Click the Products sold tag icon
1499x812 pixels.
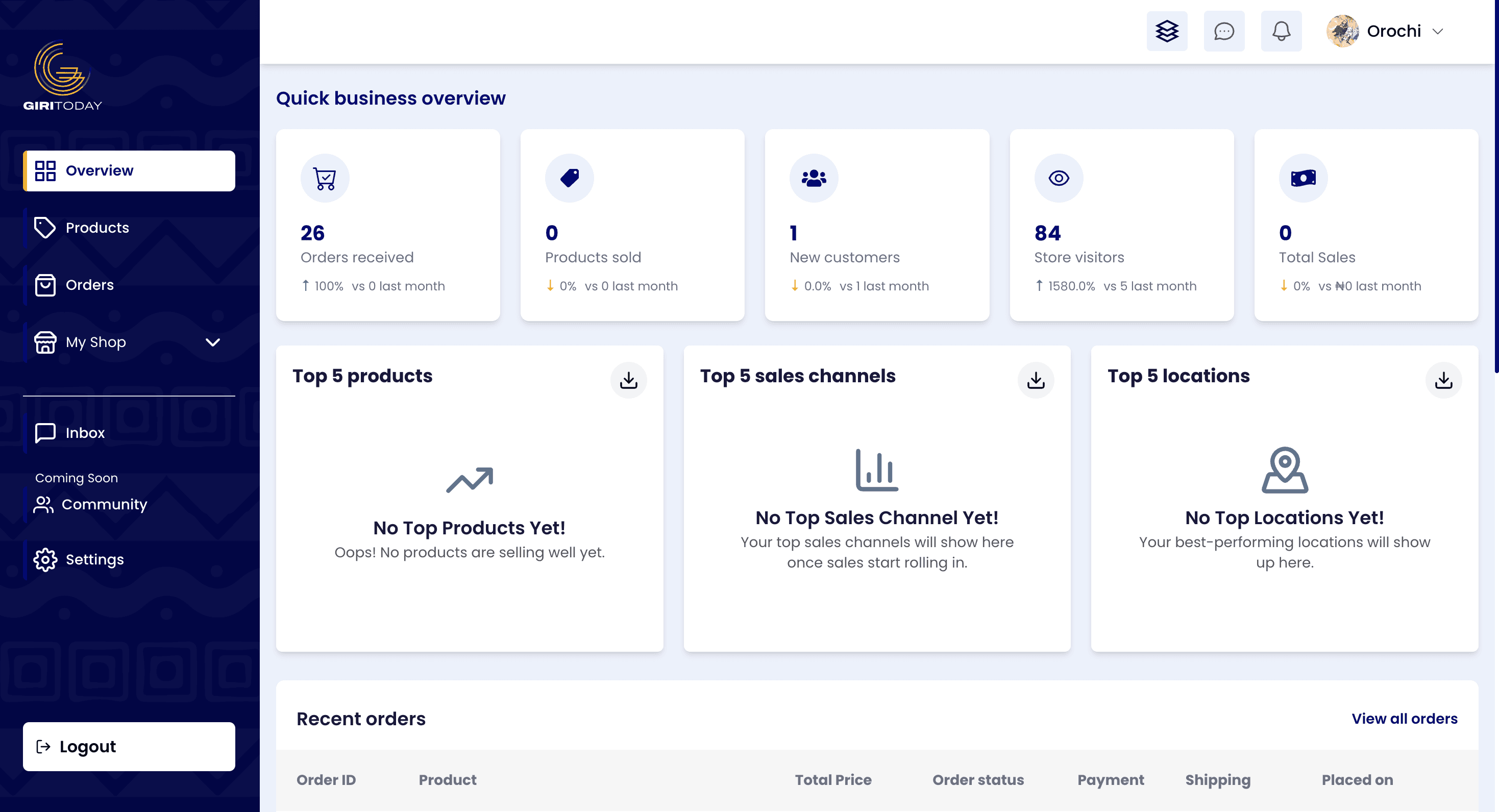click(569, 178)
